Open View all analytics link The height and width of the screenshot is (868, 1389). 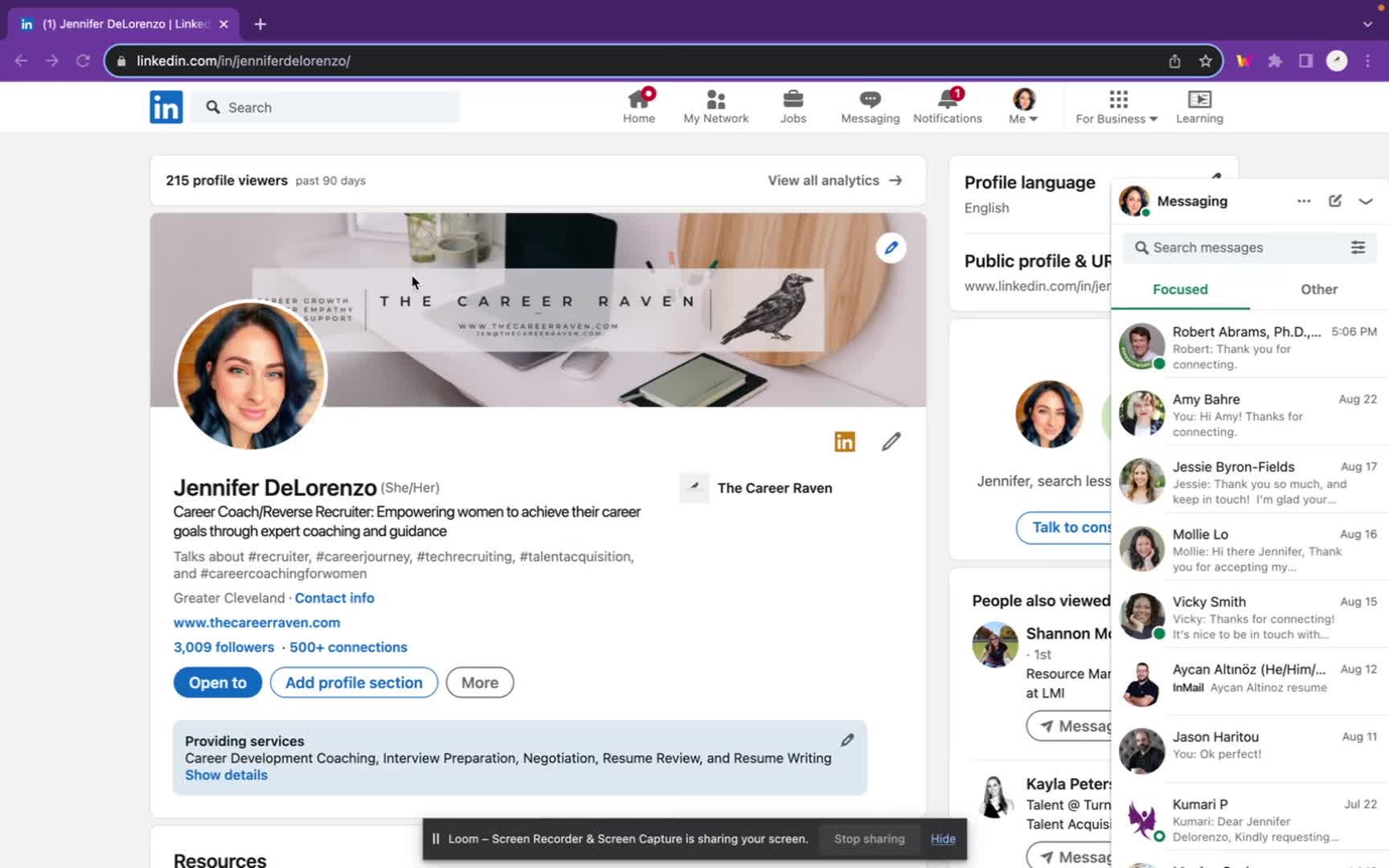835,180
